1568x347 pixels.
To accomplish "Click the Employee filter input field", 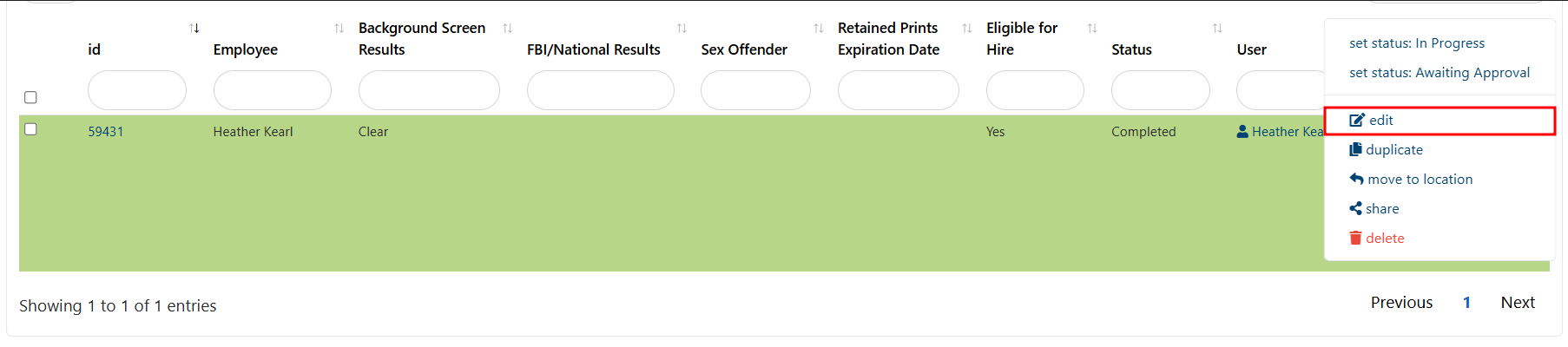I will 272,90.
